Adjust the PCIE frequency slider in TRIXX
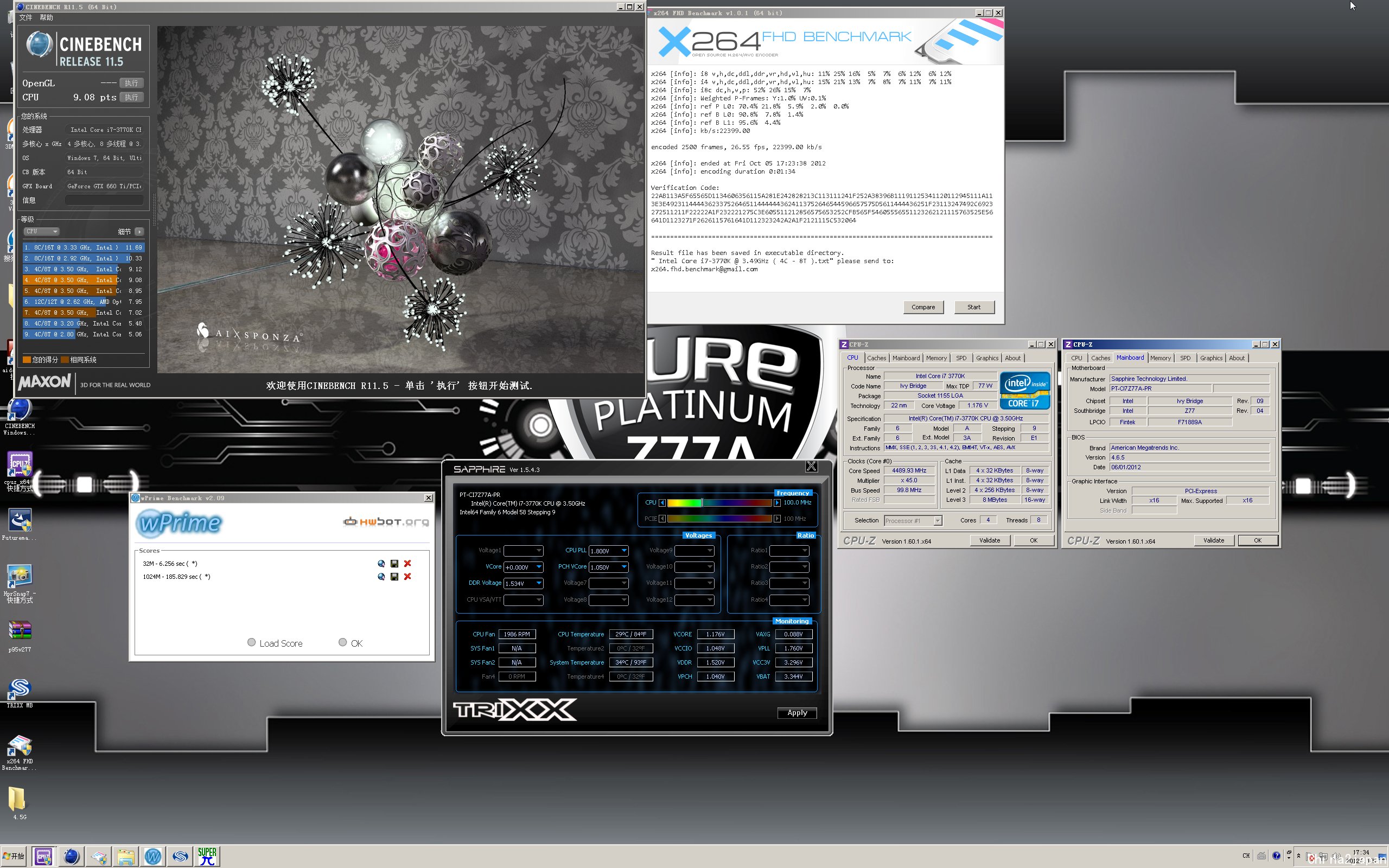The image size is (1389, 868). tap(719, 519)
